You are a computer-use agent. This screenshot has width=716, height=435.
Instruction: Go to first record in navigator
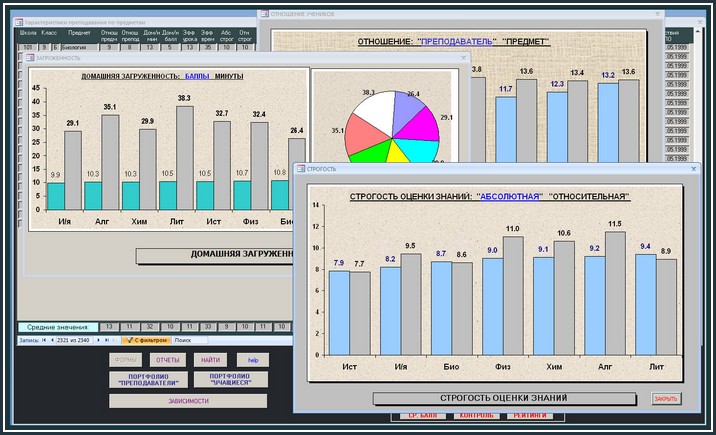coord(43,340)
